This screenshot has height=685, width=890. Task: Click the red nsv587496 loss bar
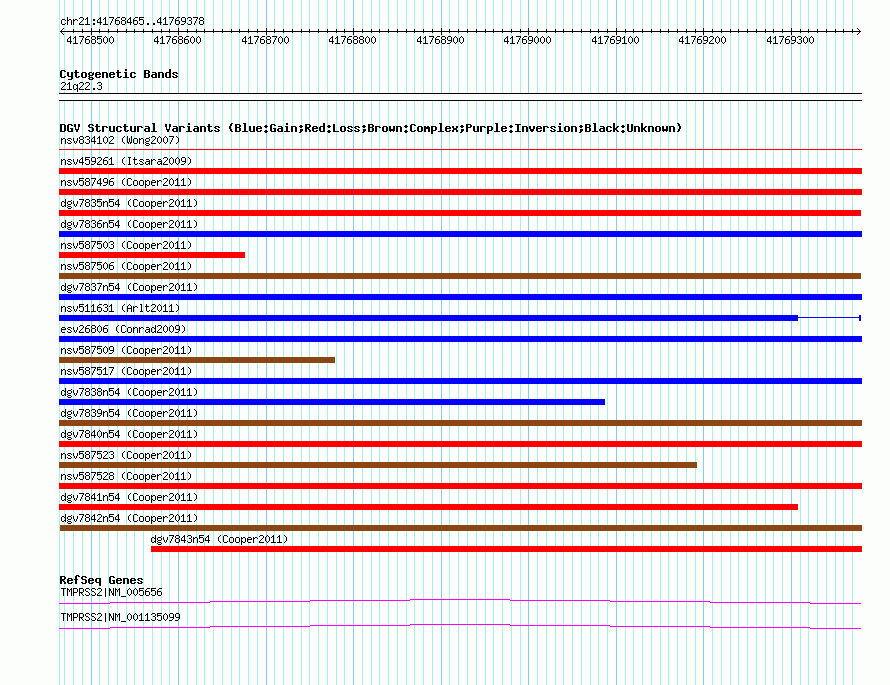tap(460, 192)
